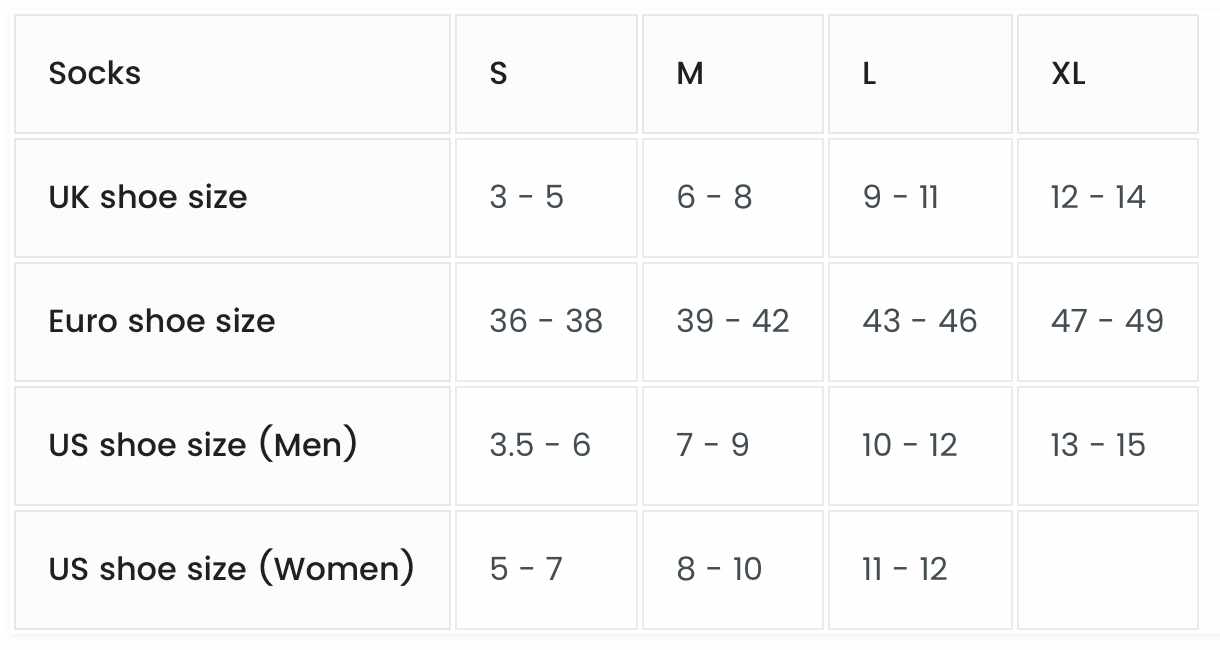Click the UK shoe size row label
Image resolution: width=1220 pixels, height=650 pixels.
(232, 198)
